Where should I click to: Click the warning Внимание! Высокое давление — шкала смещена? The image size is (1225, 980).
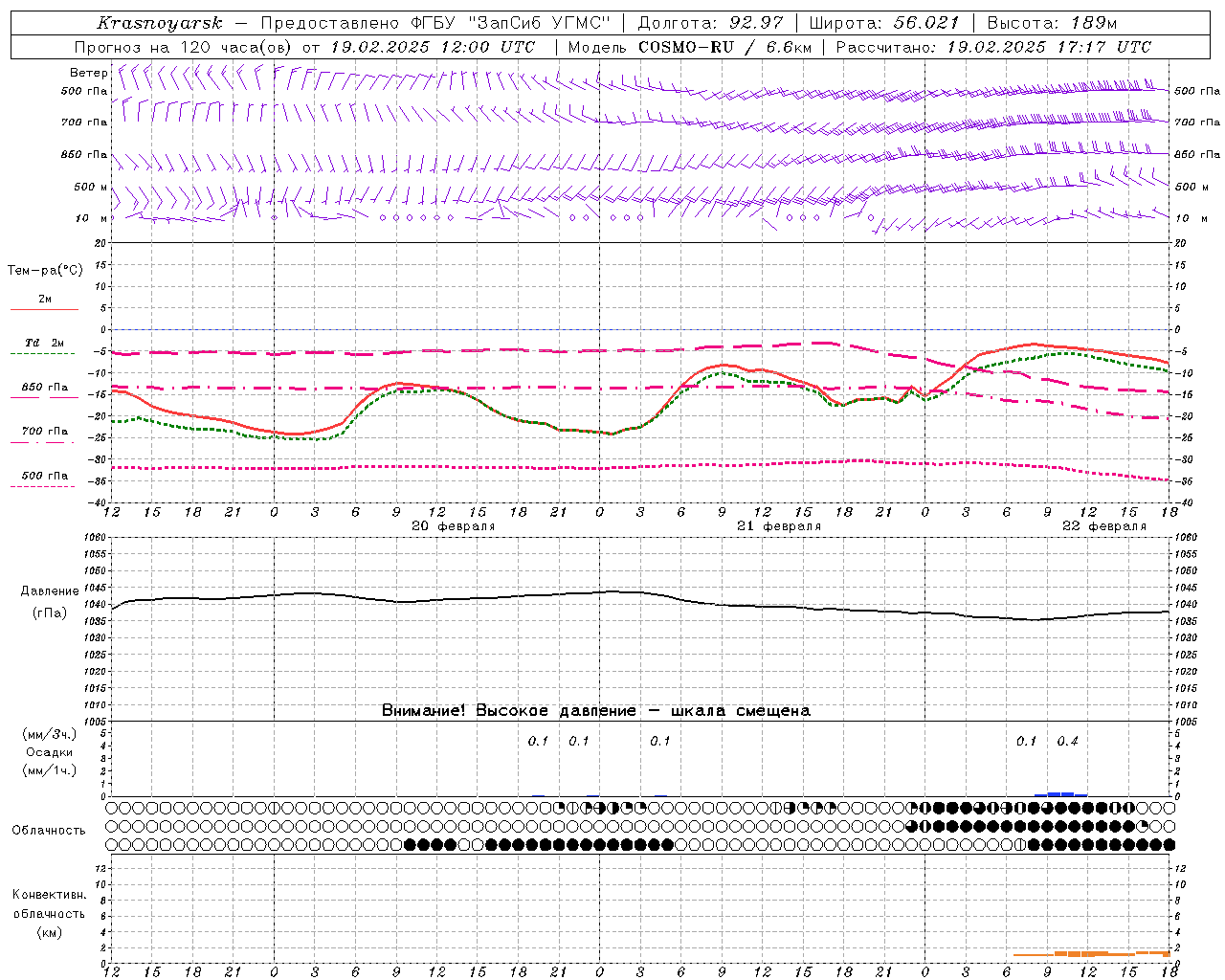click(596, 710)
